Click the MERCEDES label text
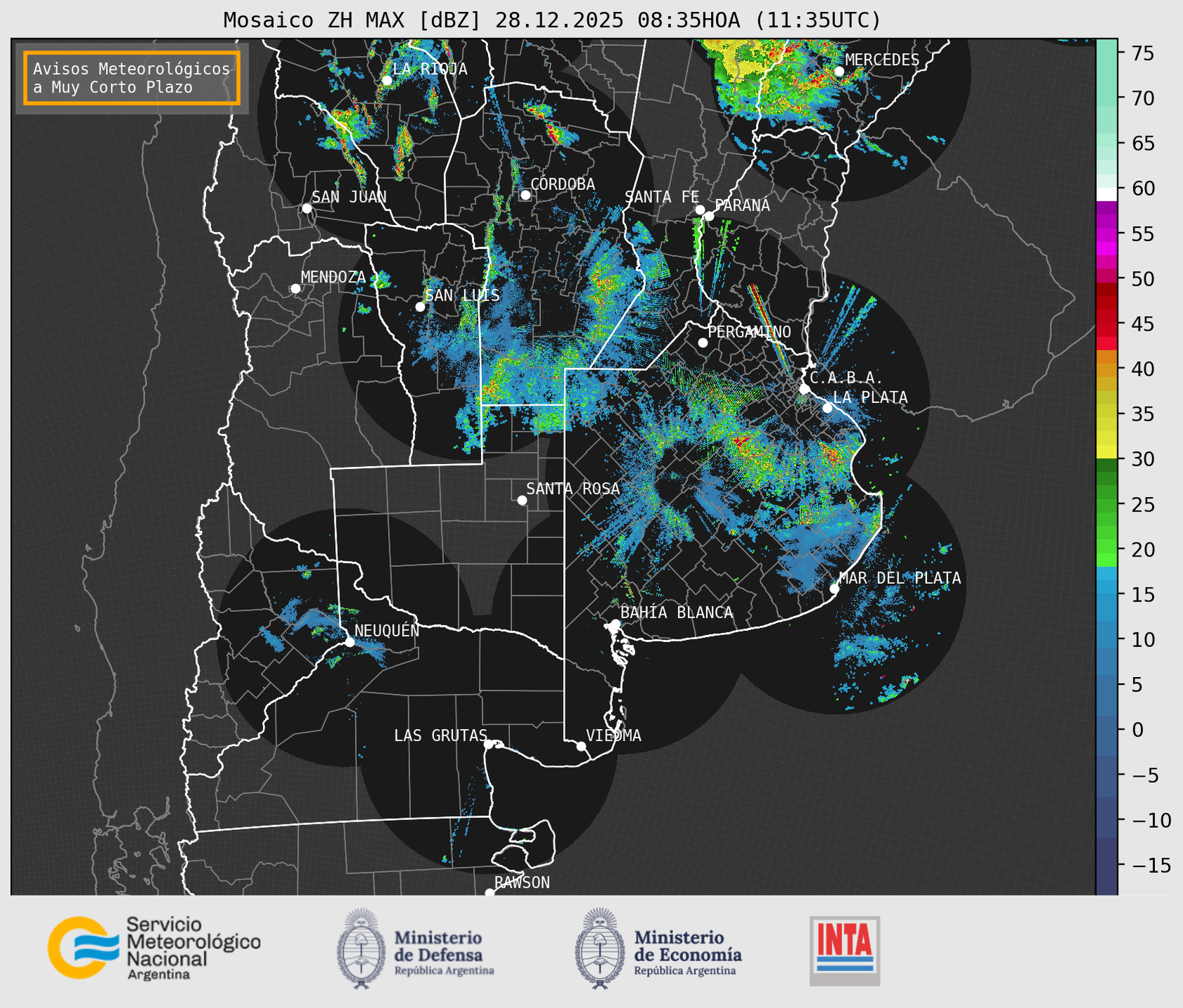 (882, 60)
